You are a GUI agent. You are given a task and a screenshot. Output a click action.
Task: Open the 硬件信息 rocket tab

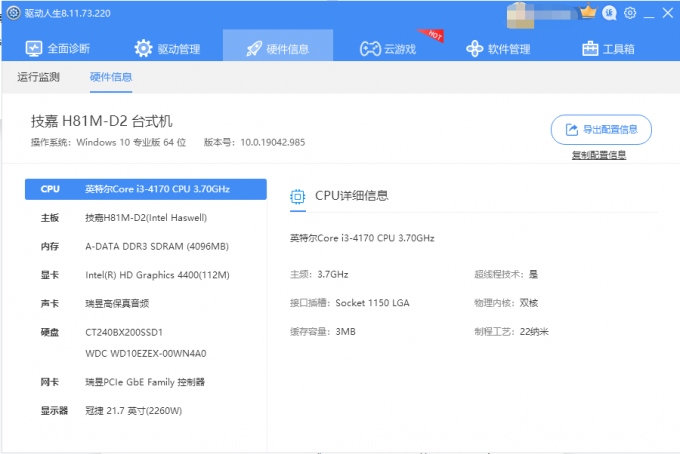click(x=276, y=48)
